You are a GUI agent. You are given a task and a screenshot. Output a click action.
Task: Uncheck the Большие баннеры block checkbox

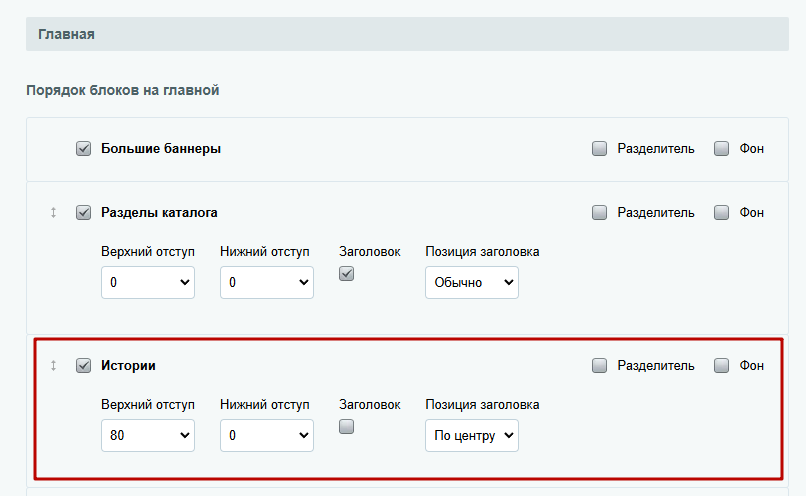coord(83,149)
